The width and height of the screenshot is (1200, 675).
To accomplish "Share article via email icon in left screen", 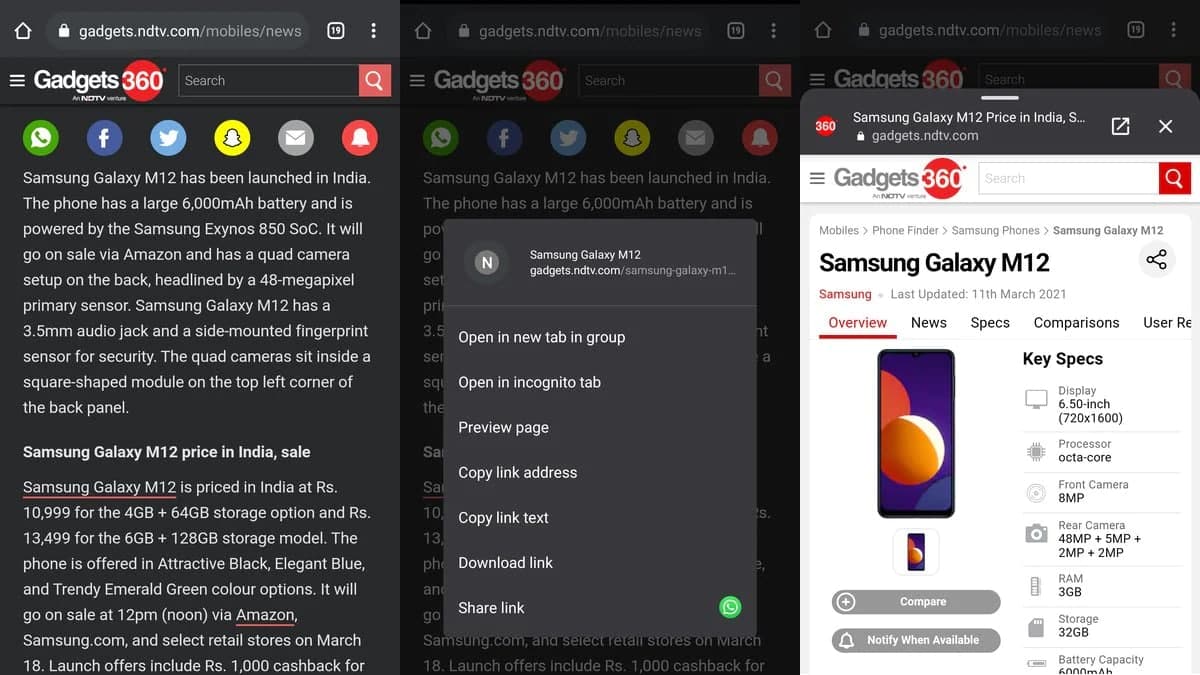I will tap(295, 137).
